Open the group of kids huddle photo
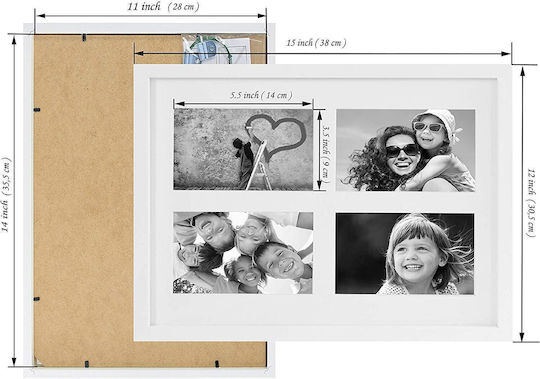The height and width of the screenshot is (379, 540). pyautogui.click(x=243, y=253)
